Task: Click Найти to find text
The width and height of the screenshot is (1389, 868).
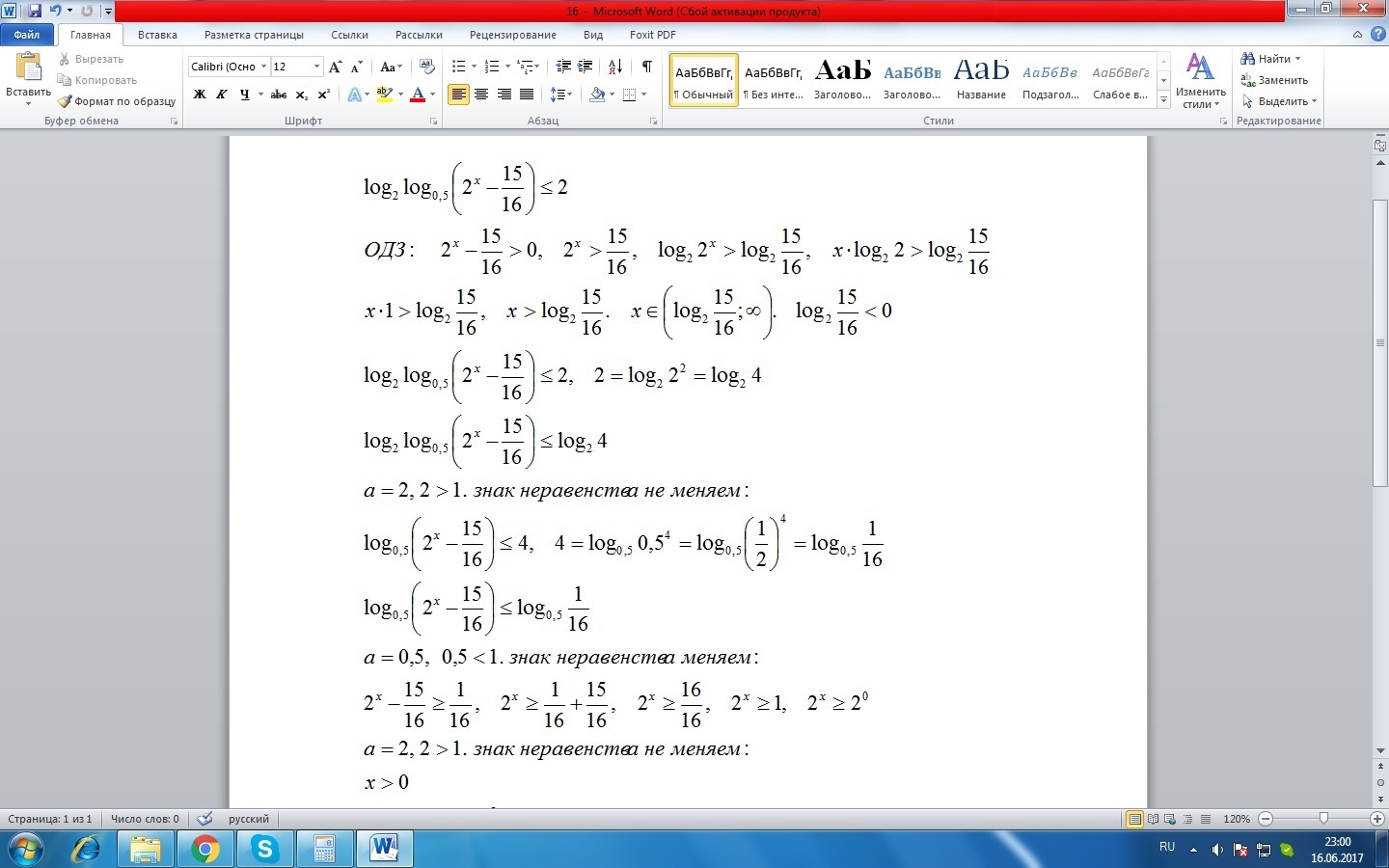Action: click(x=1271, y=59)
